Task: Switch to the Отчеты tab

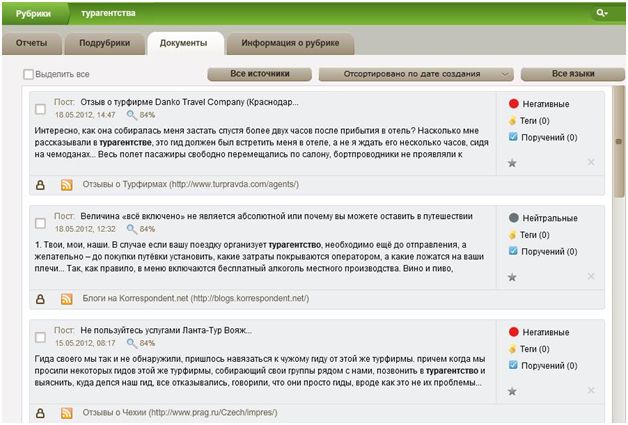Action: point(30,44)
